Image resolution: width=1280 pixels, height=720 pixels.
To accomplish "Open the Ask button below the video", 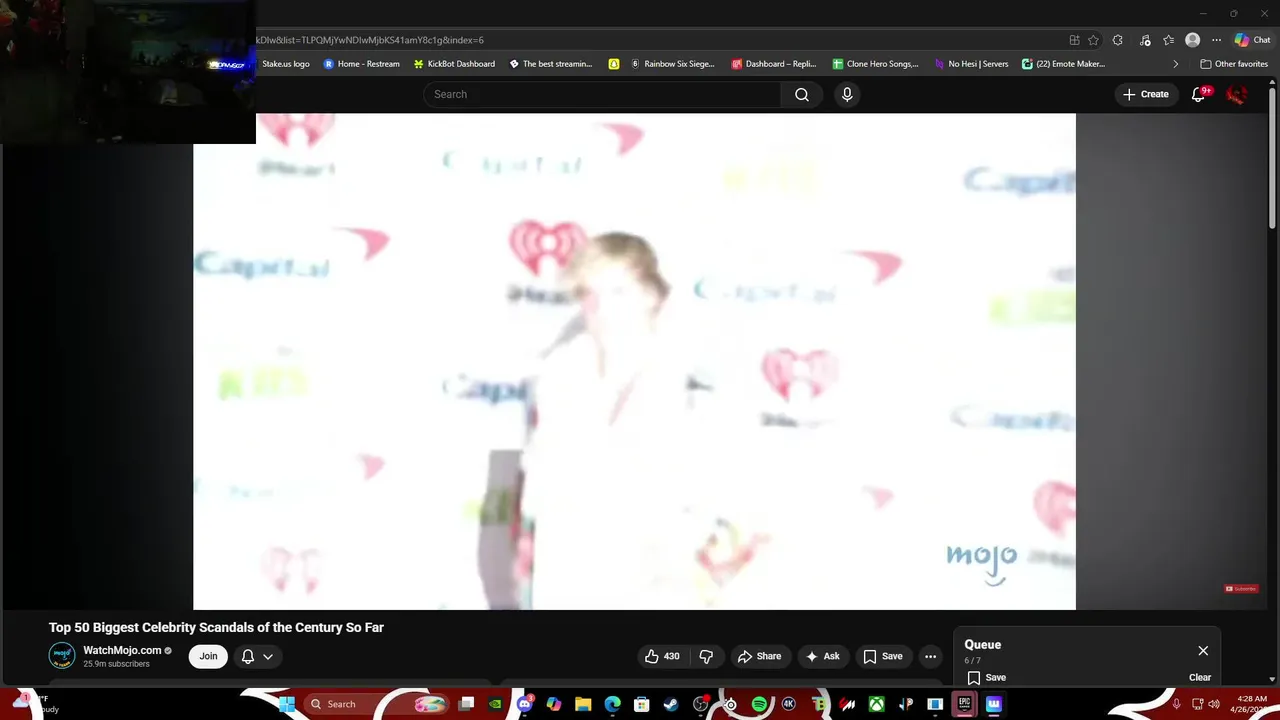I will point(823,656).
